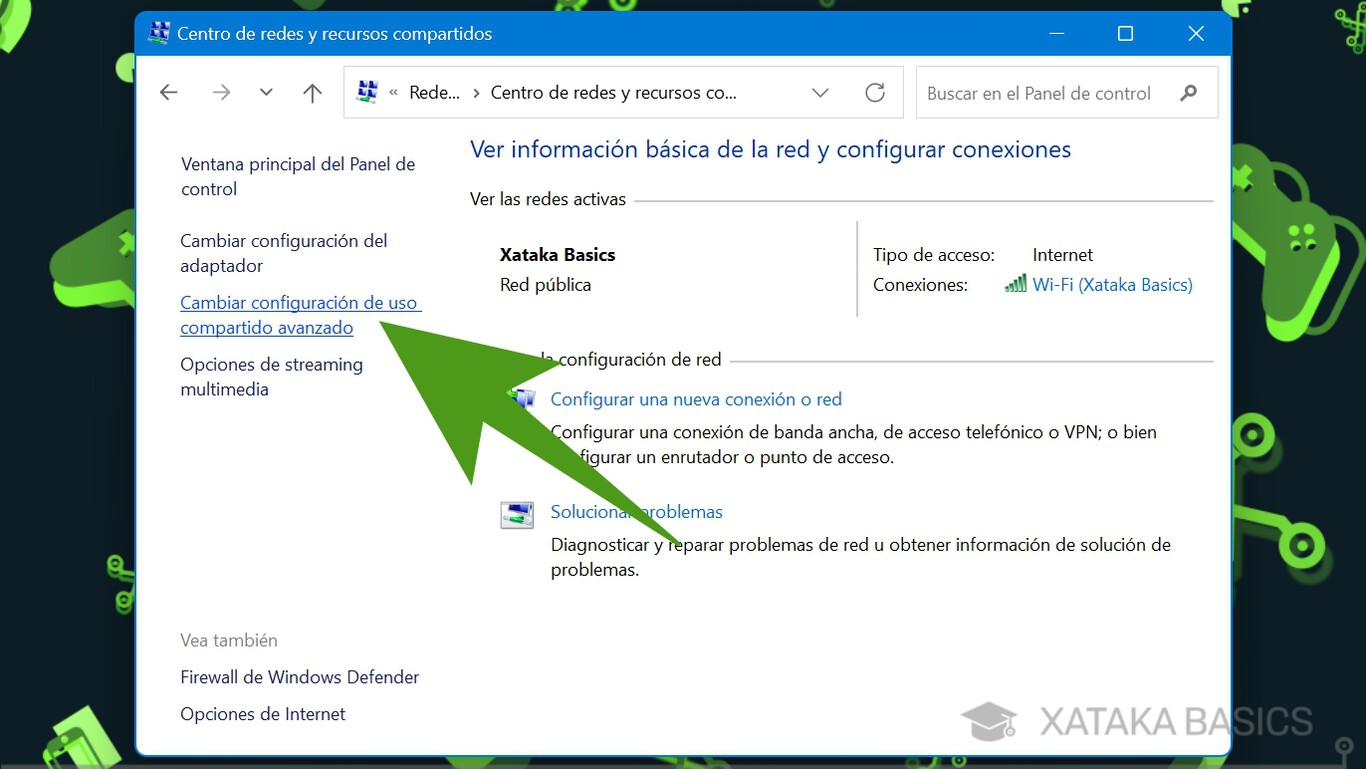Viewport: 1366px width, 769px height.
Task: Click the up-one-level arrow icon
Action: pos(312,92)
